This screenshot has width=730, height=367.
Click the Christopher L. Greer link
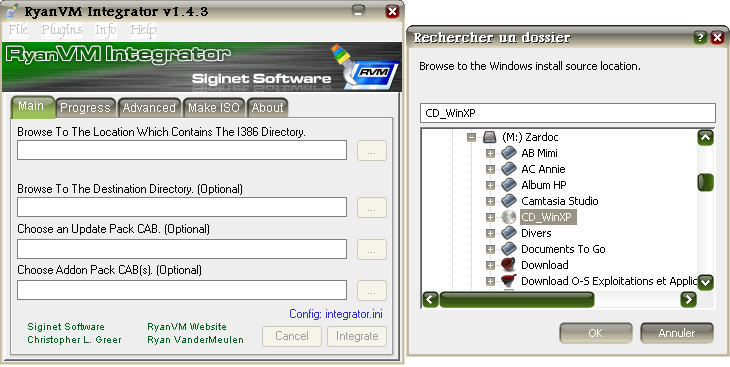pos(74,340)
